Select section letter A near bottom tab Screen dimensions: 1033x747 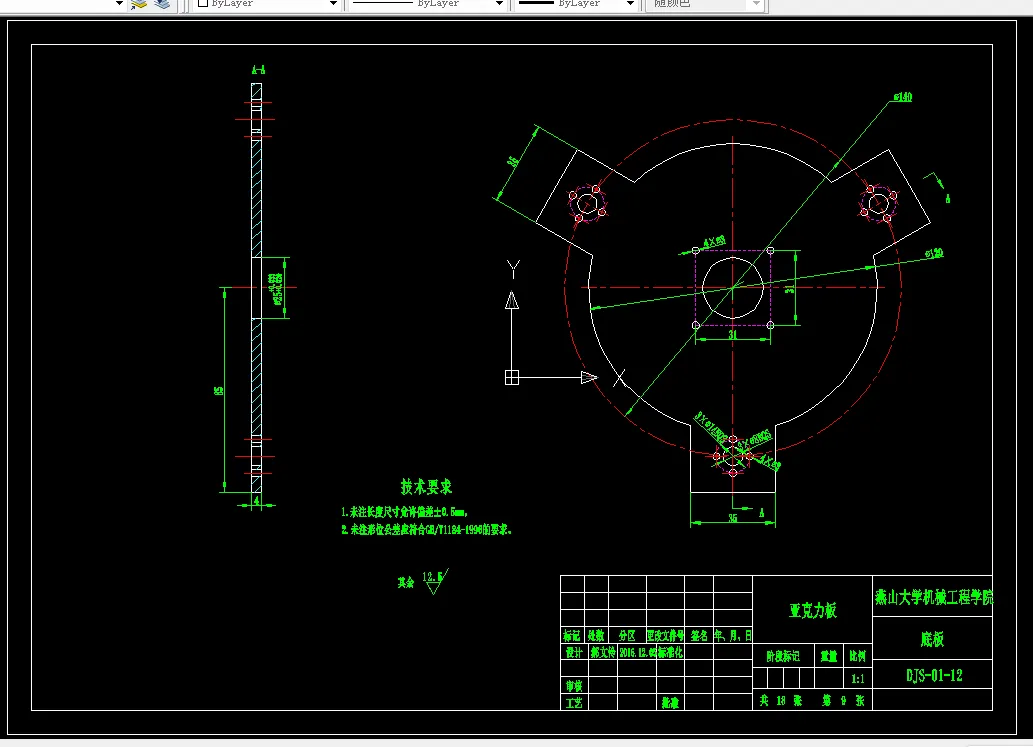point(762,512)
